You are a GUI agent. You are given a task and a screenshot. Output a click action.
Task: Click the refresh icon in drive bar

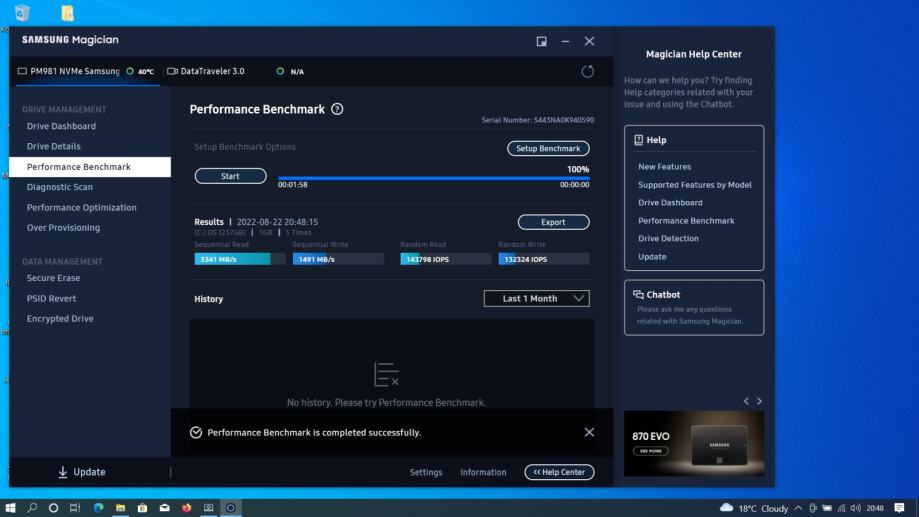point(586,71)
